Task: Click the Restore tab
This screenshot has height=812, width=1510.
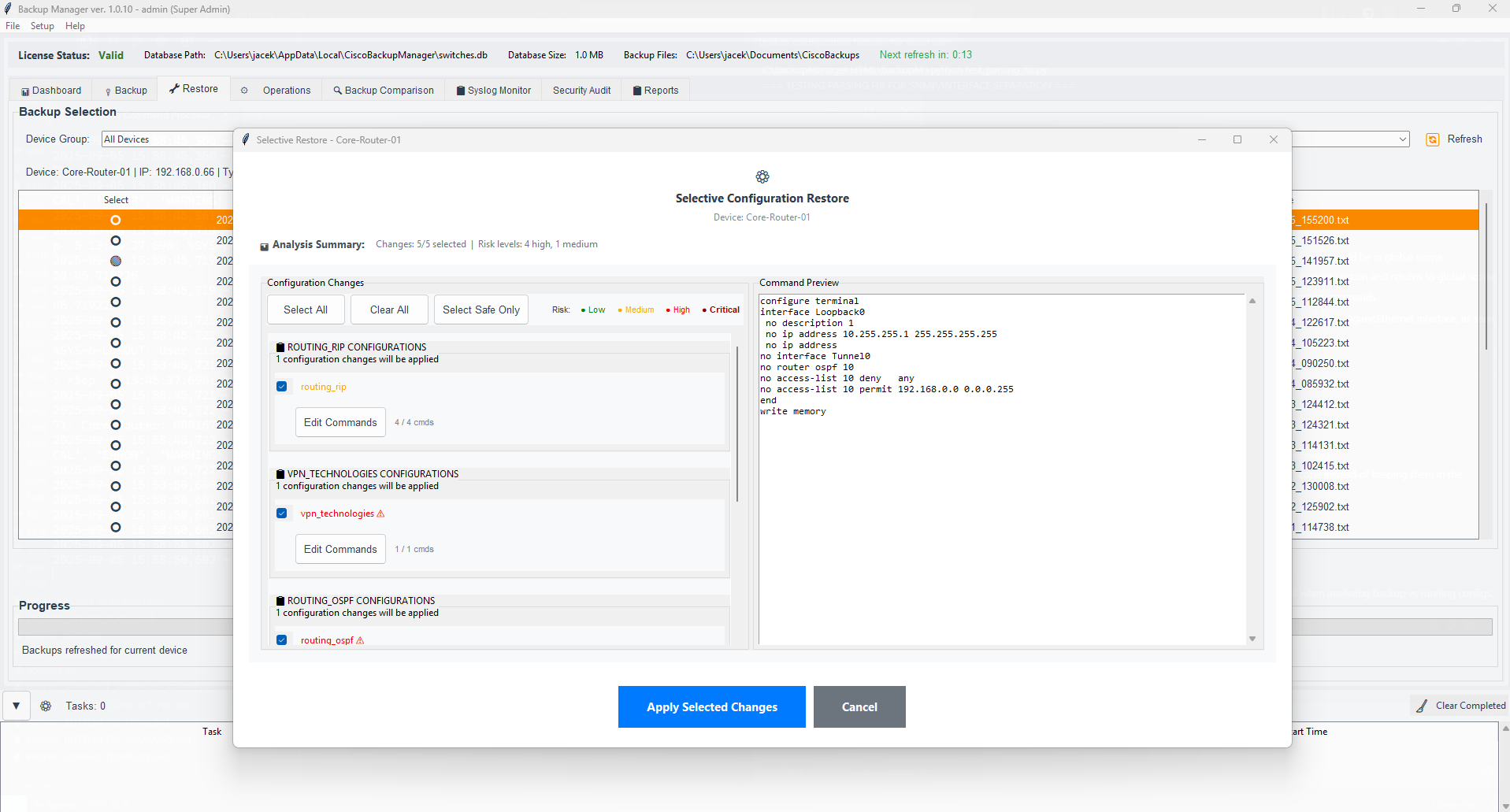Action: pos(194,89)
